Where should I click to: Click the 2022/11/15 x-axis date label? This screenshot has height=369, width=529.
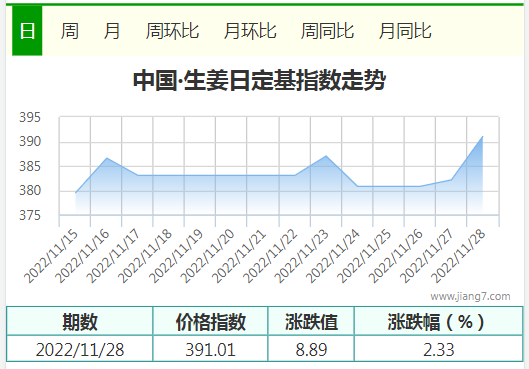(51, 256)
